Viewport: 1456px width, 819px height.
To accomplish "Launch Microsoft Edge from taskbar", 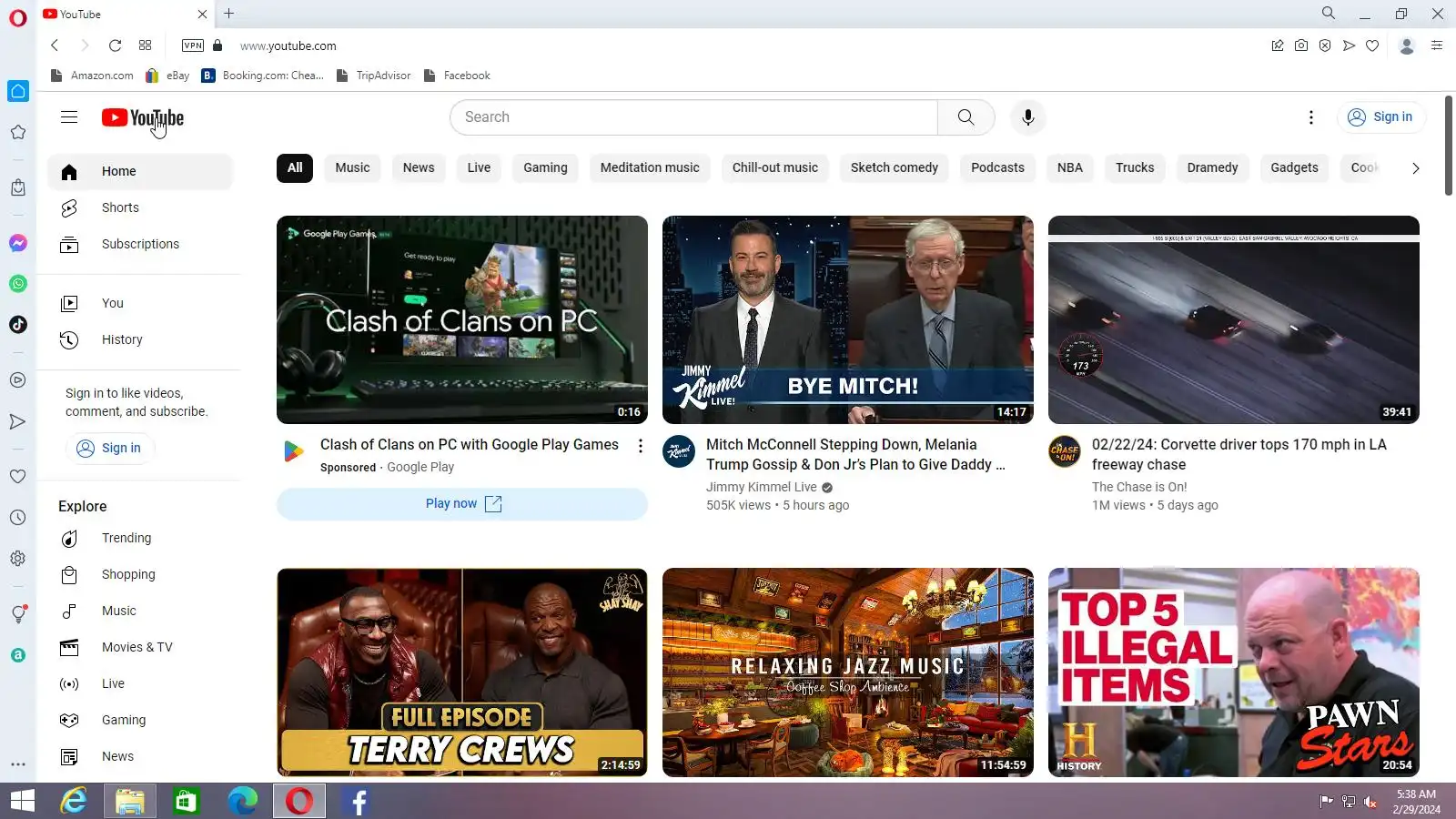I will (x=242, y=802).
